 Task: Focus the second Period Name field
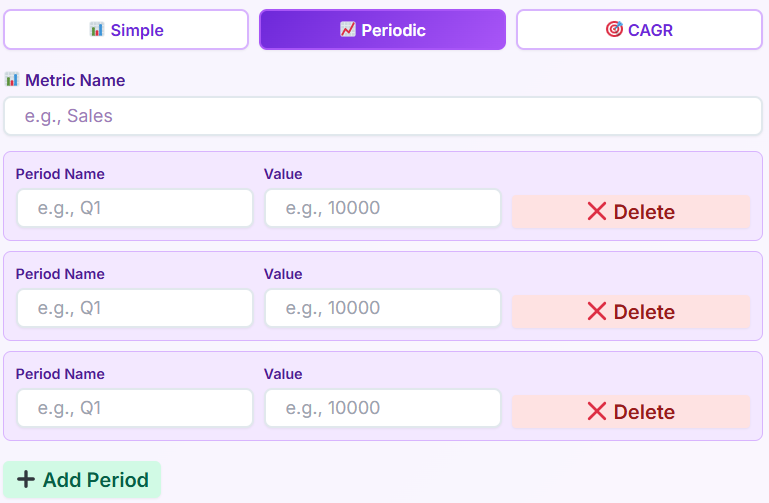(x=135, y=308)
